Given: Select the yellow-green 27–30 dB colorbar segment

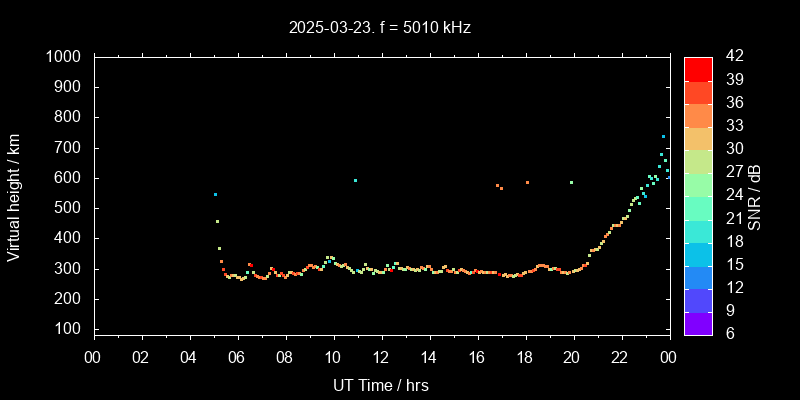Looking at the screenshot, I should click(698, 161).
